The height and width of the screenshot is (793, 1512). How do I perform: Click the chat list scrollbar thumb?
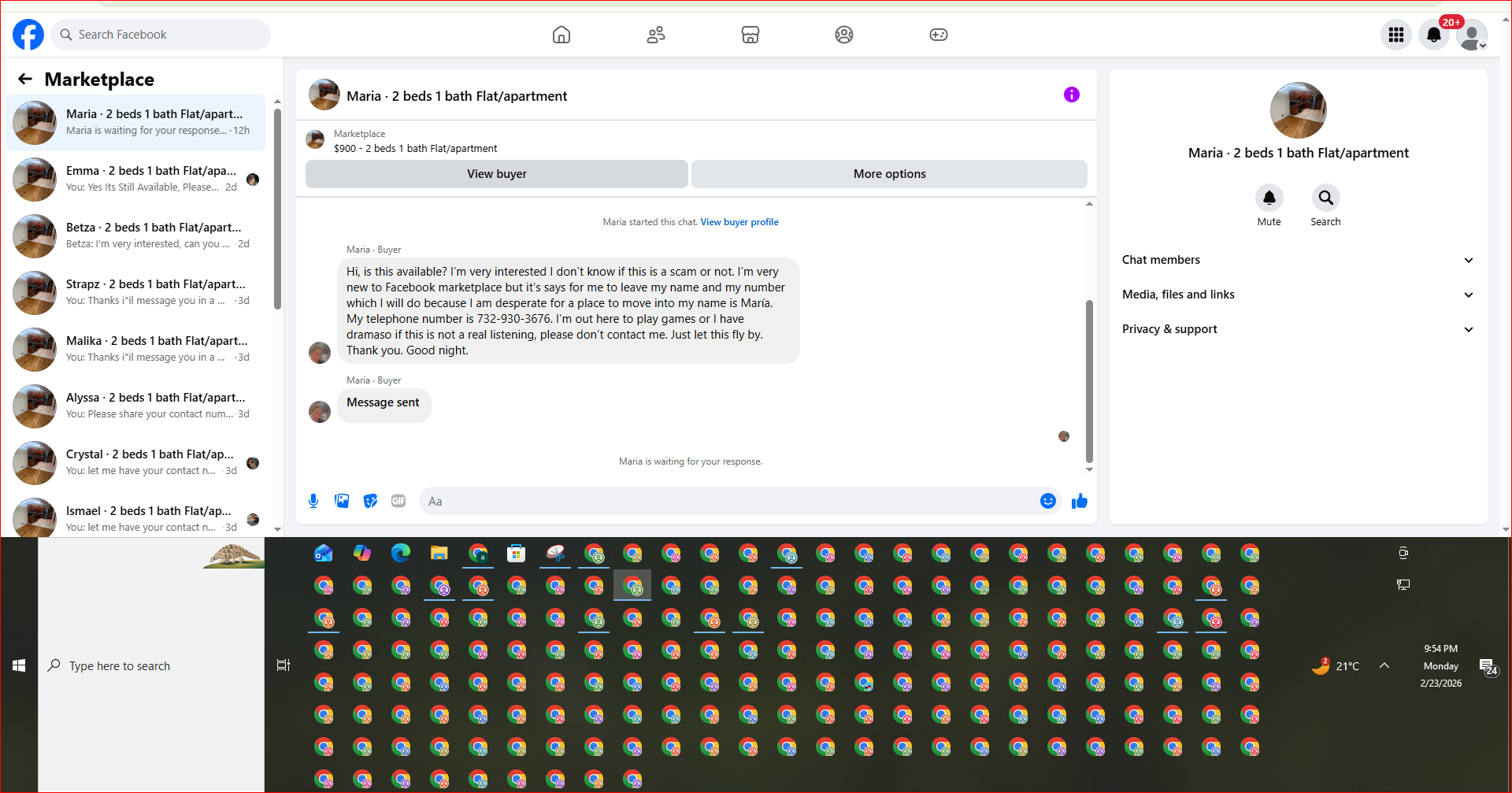pos(277,209)
